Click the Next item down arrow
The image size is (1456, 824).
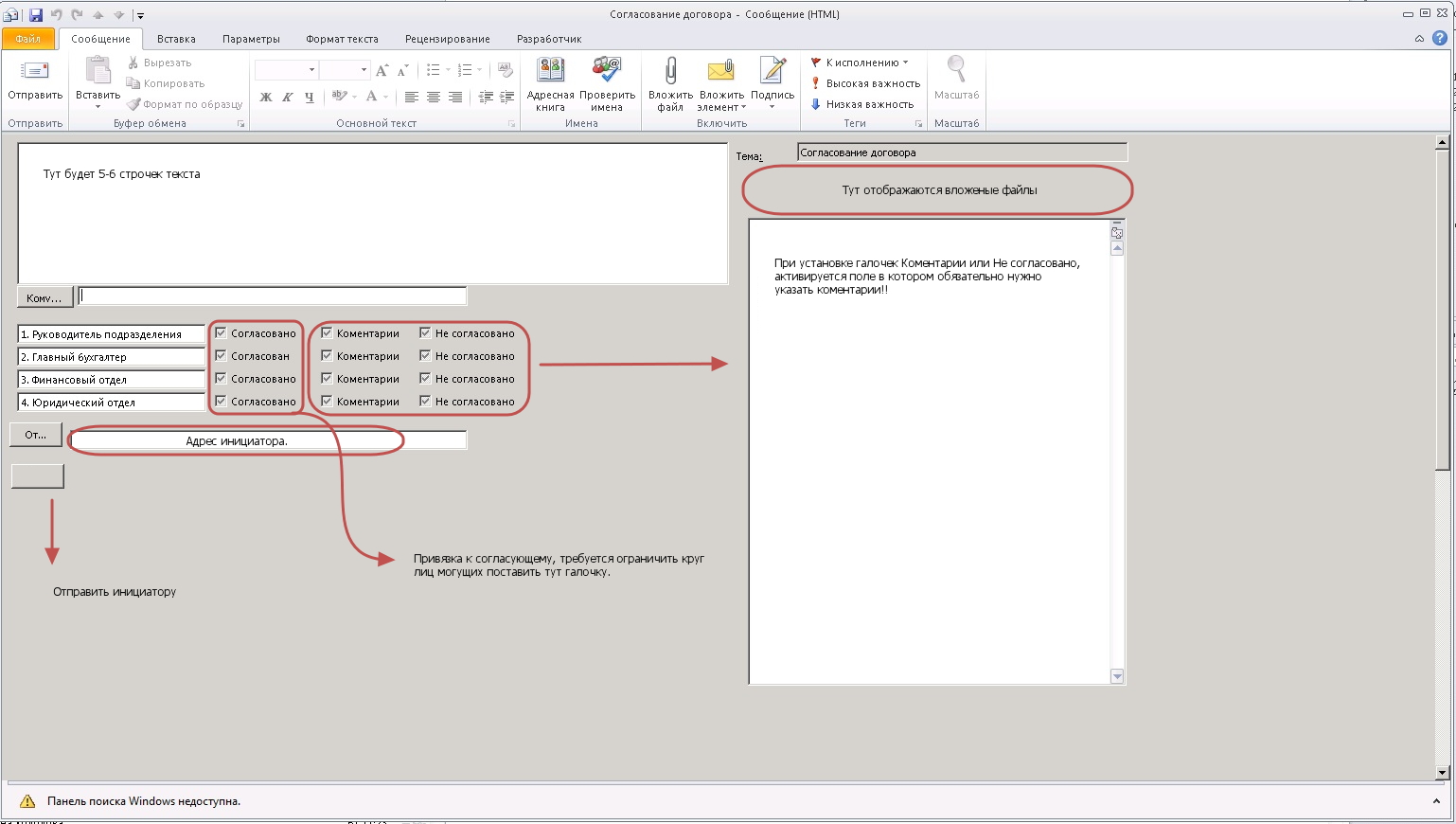click(x=118, y=14)
